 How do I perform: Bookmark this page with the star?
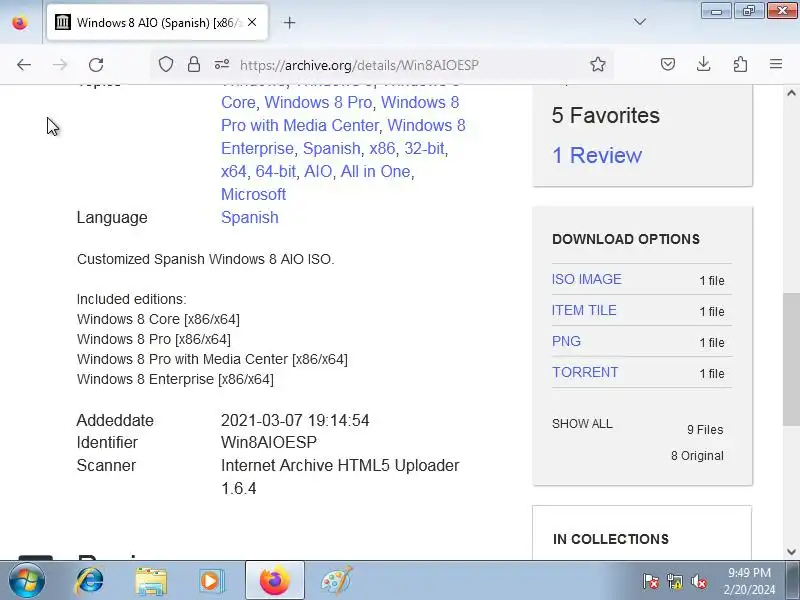point(597,64)
